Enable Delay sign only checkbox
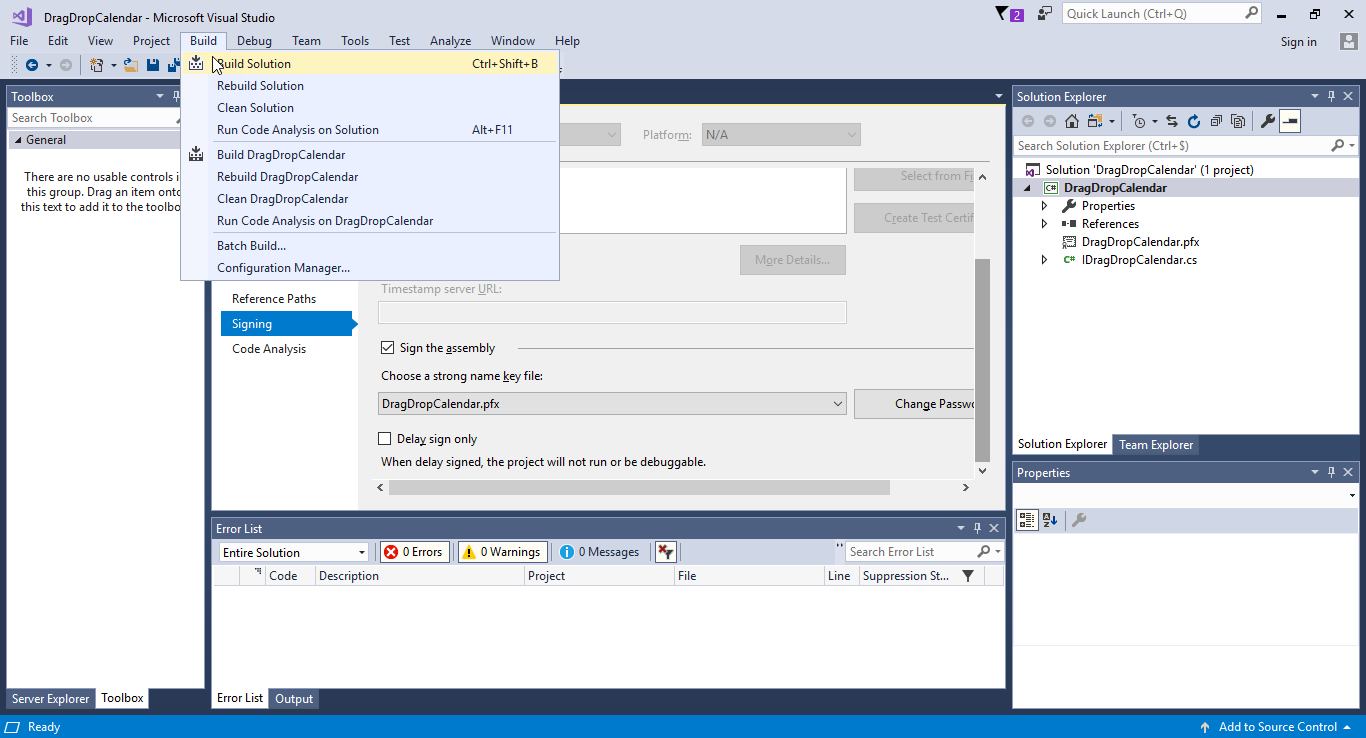1366x738 pixels. point(385,439)
